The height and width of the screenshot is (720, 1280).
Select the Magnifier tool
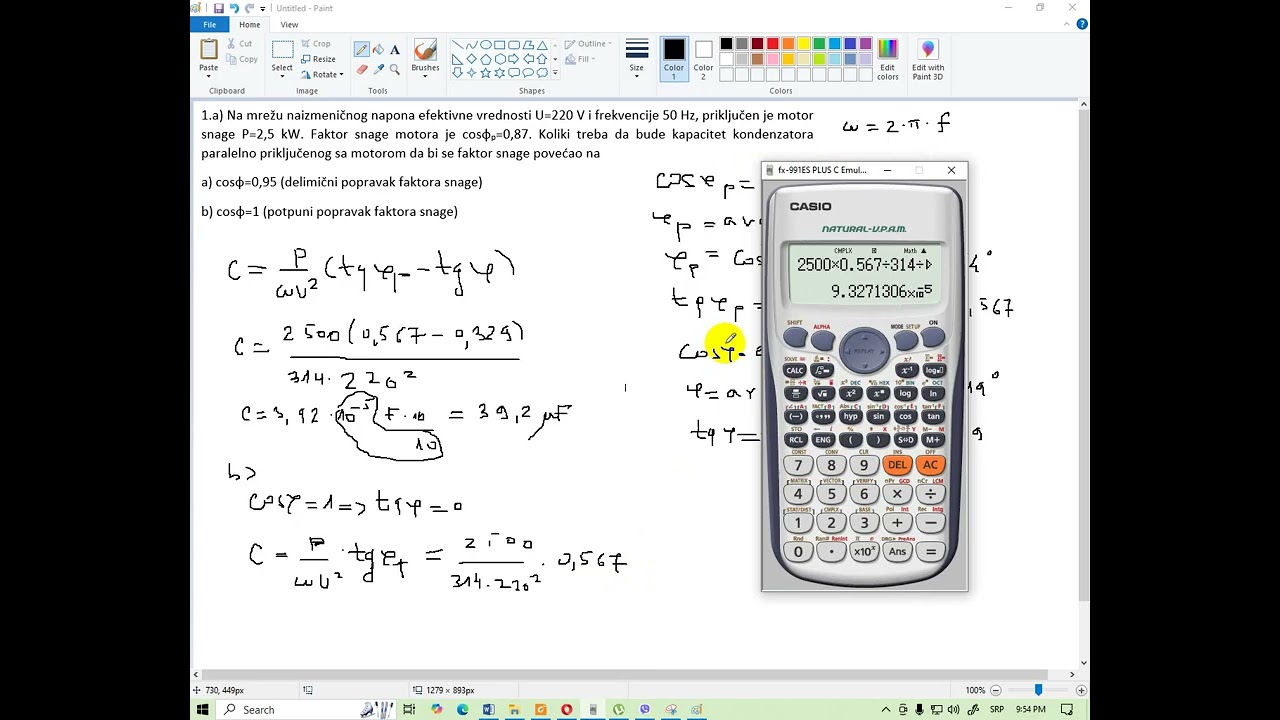tap(394, 69)
